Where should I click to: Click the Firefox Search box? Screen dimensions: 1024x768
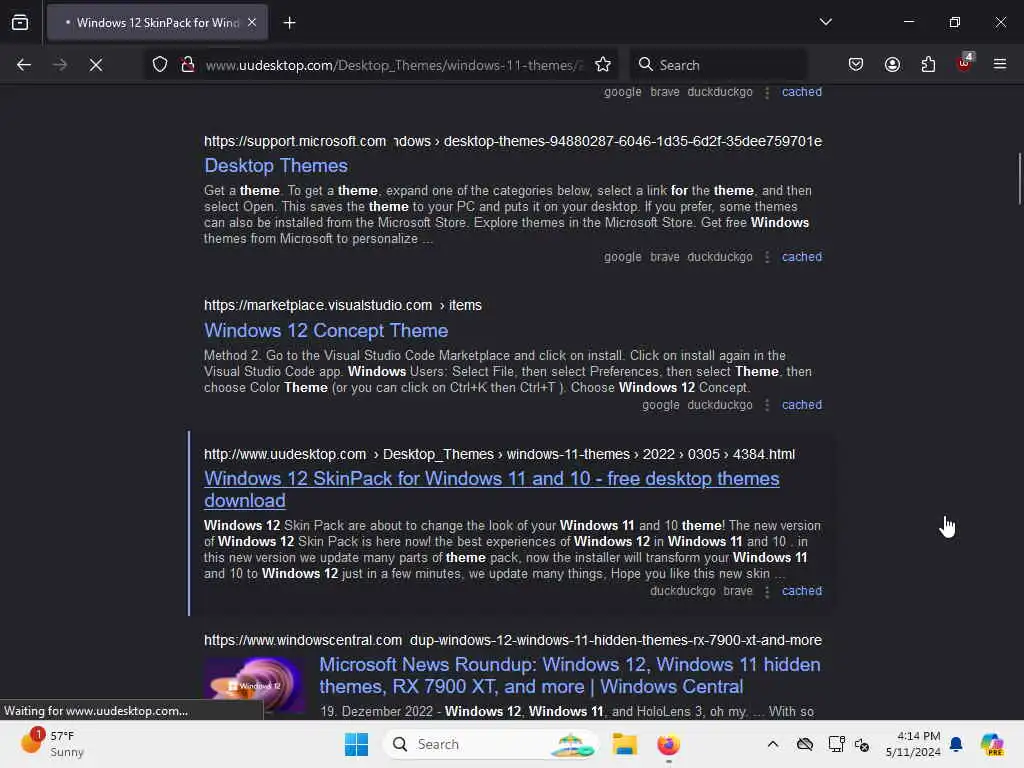click(718, 65)
